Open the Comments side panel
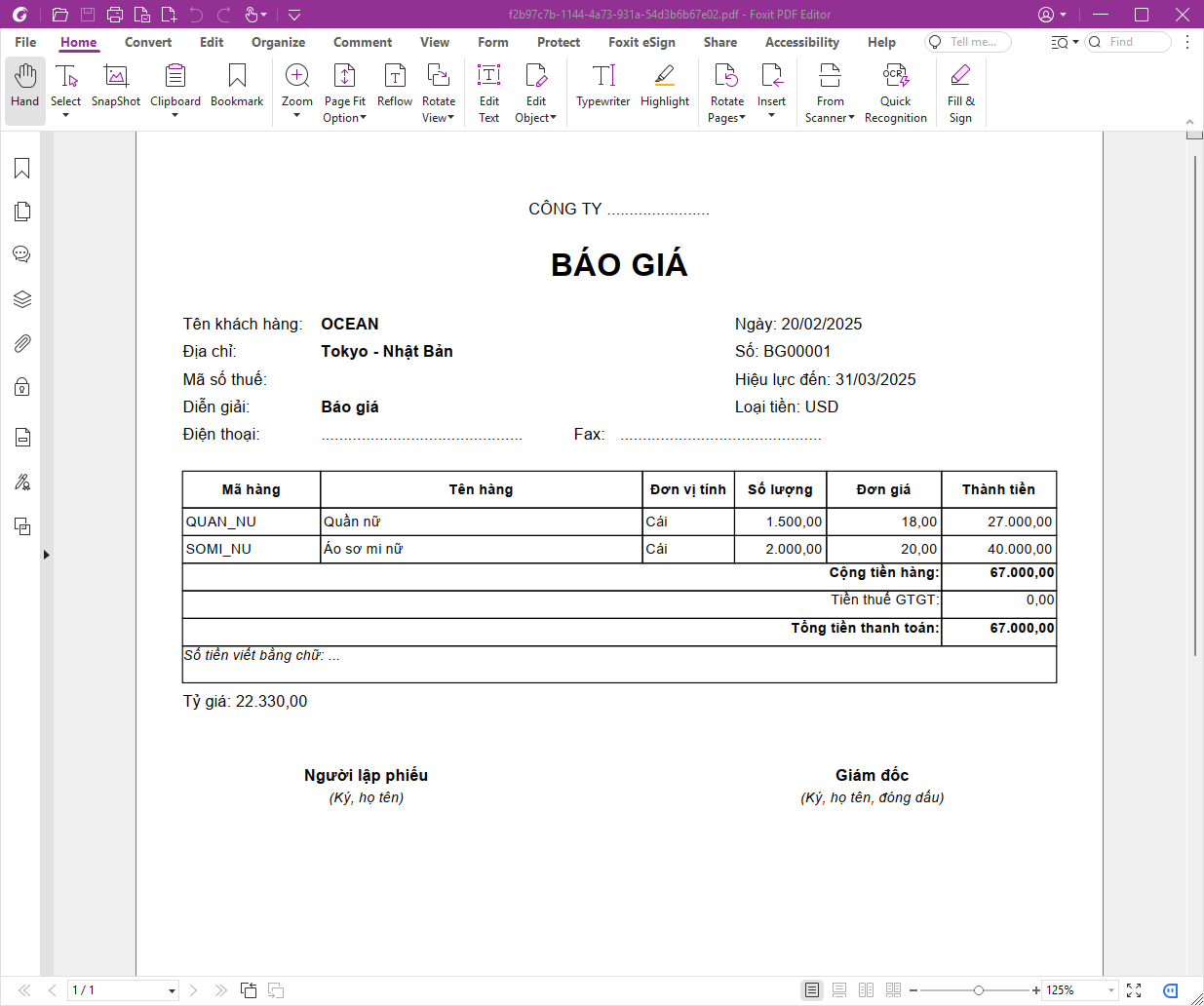This screenshot has width=1204, height=1006. pos(22,254)
